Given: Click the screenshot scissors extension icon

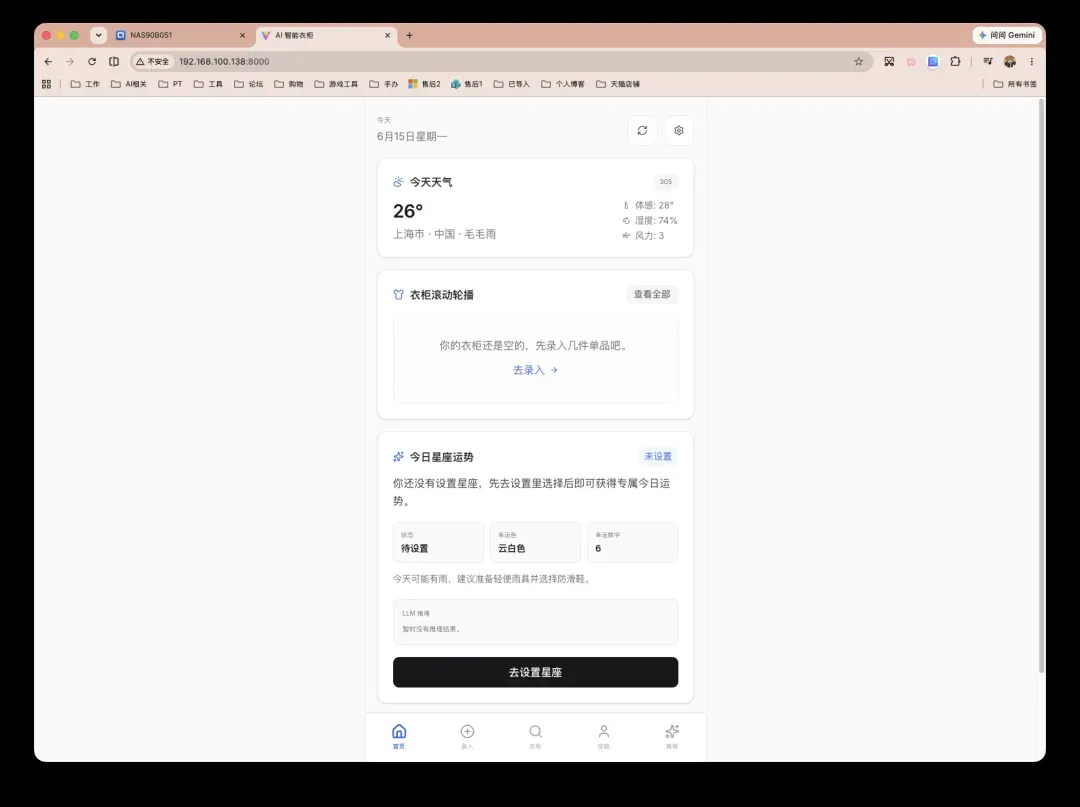Looking at the screenshot, I should [889, 61].
